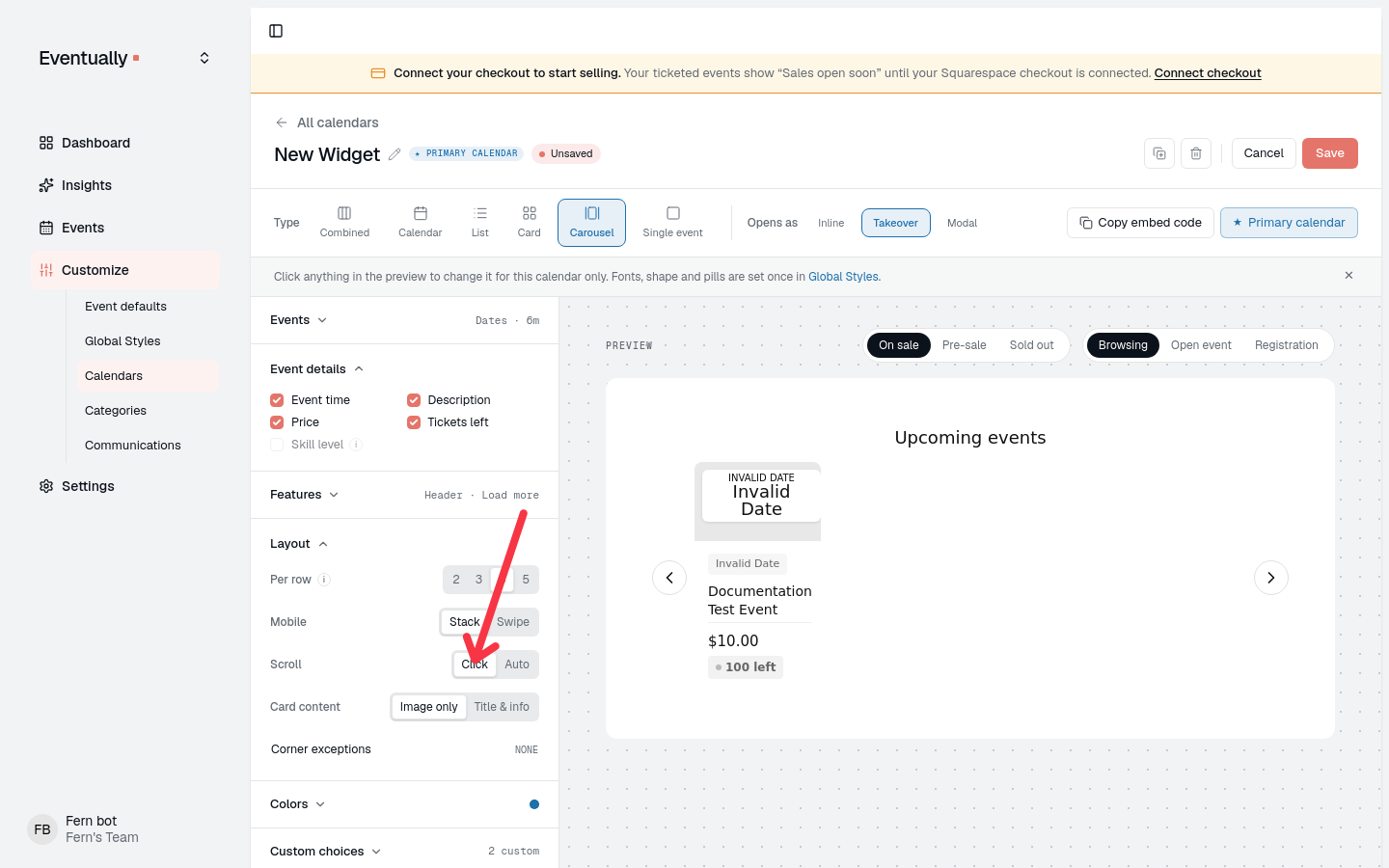Uncheck the Event time checkbox
This screenshot has width=1389, height=868.
(x=277, y=400)
